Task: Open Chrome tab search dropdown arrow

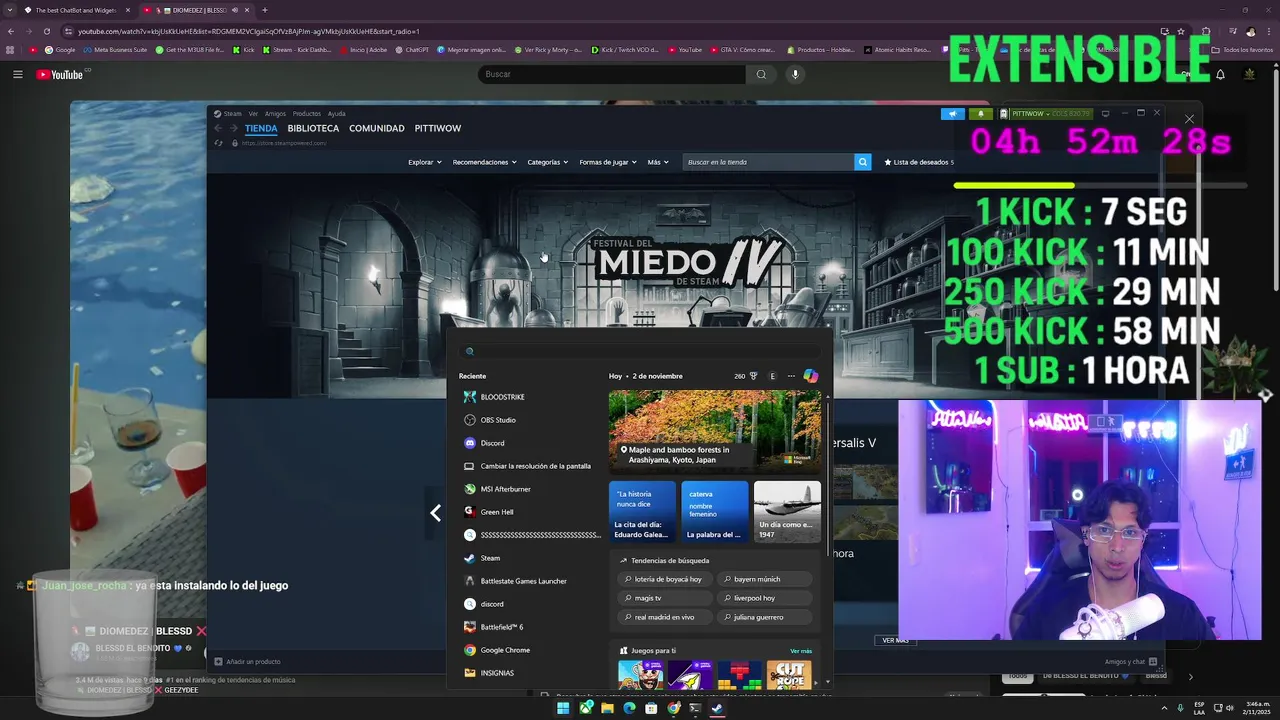Action: click(11, 10)
